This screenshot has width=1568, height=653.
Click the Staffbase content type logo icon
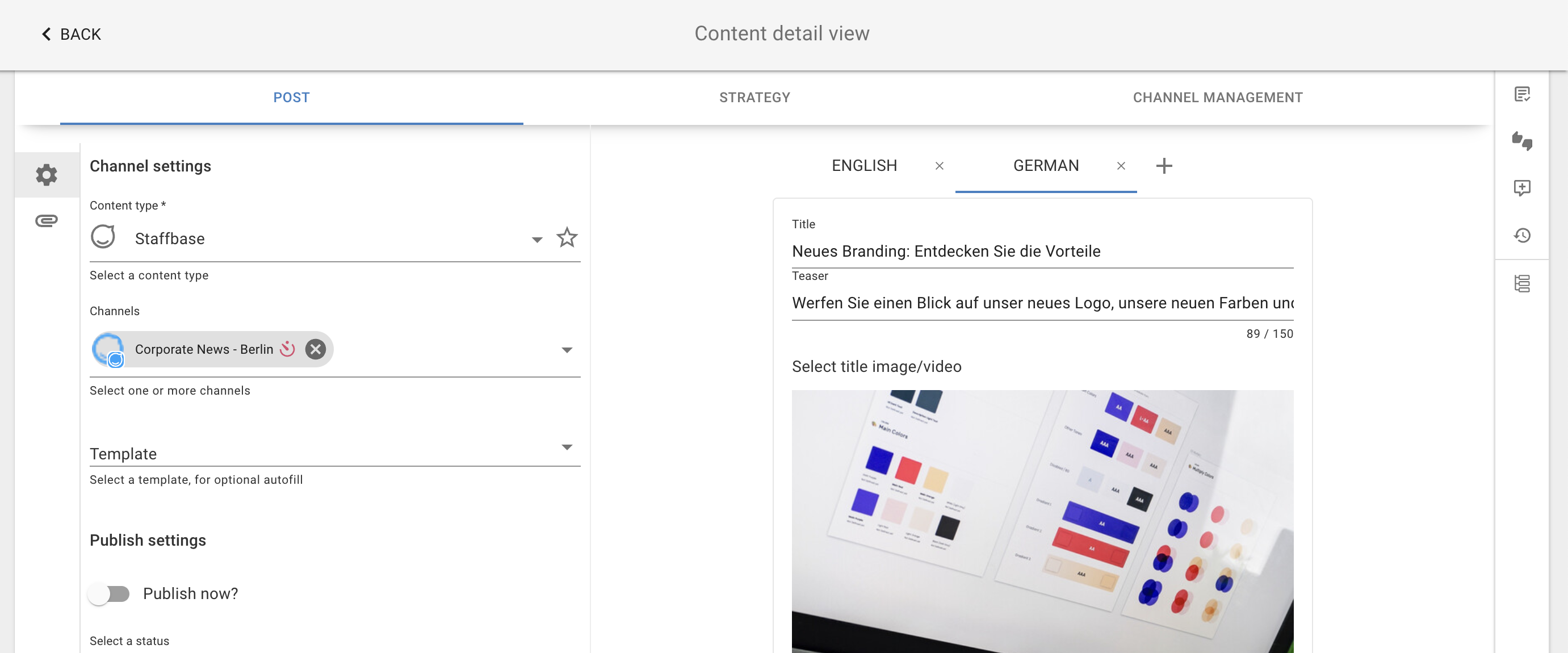[x=103, y=237]
